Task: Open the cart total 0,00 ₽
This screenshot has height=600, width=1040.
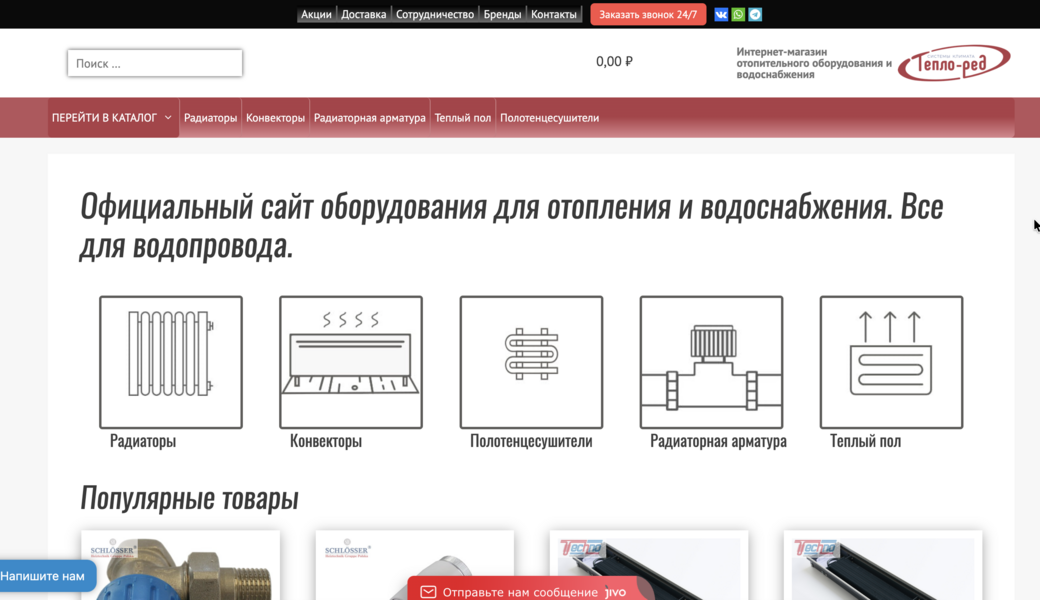Action: [614, 61]
